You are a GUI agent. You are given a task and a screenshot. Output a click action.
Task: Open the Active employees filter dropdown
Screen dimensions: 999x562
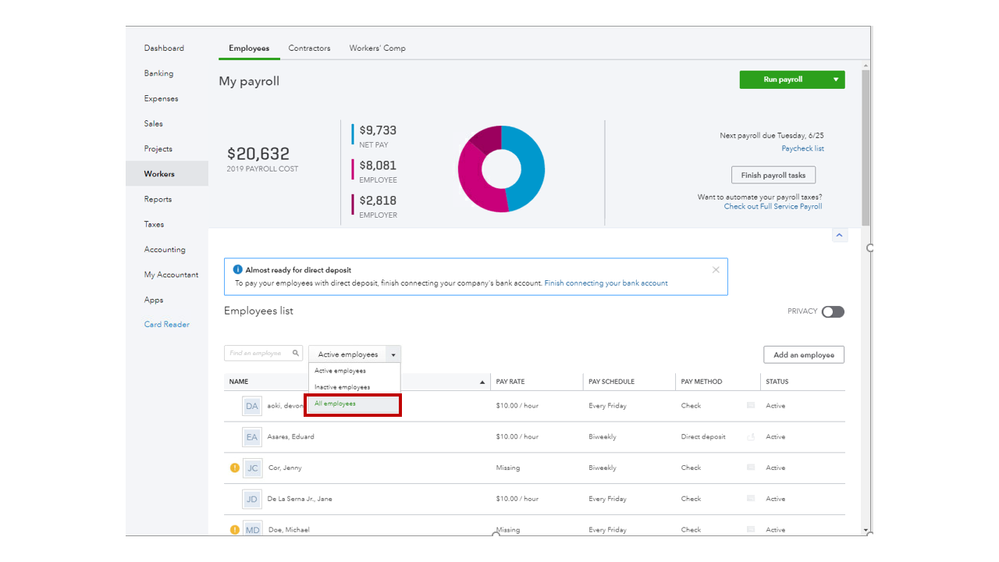click(x=394, y=355)
